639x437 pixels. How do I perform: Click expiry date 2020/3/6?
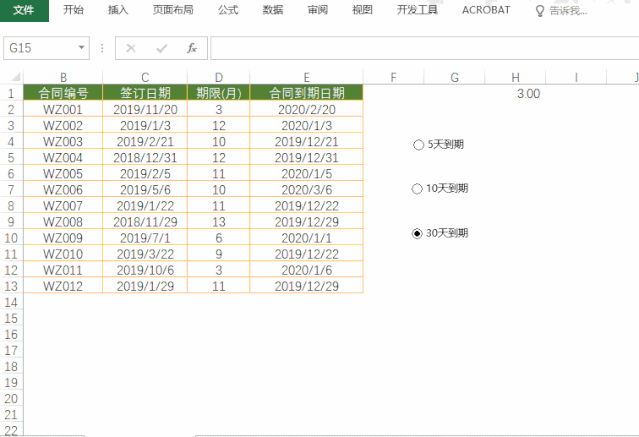click(306, 190)
